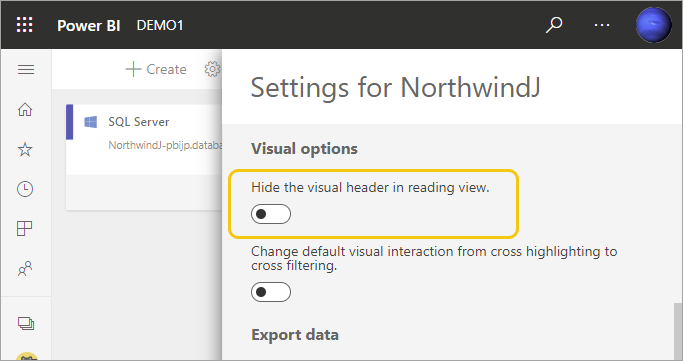Go to Home in the sidebar
The height and width of the screenshot is (361, 683).
pyautogui.click(x=25, y=109)
